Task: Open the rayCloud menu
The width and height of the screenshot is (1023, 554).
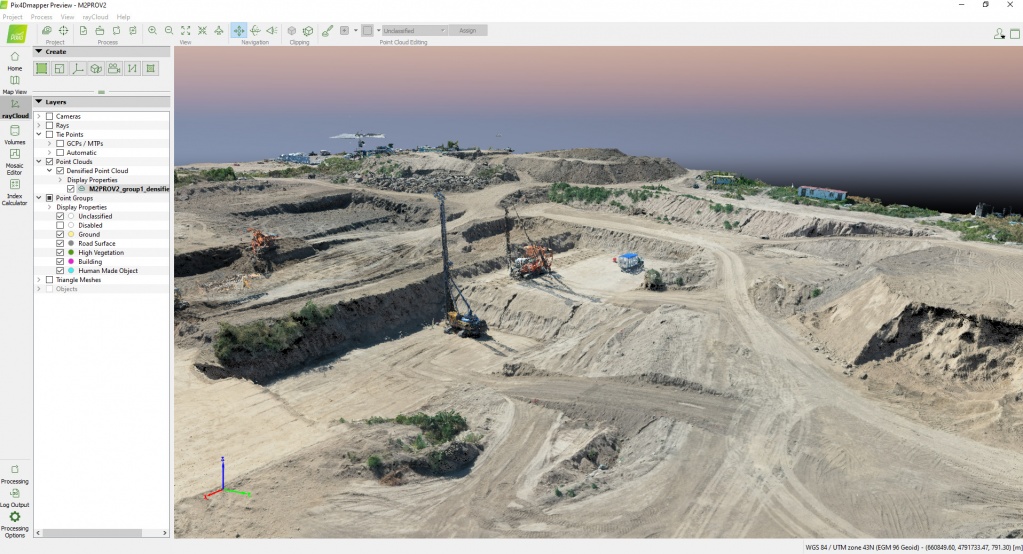Action: click(x=96, y=17)
